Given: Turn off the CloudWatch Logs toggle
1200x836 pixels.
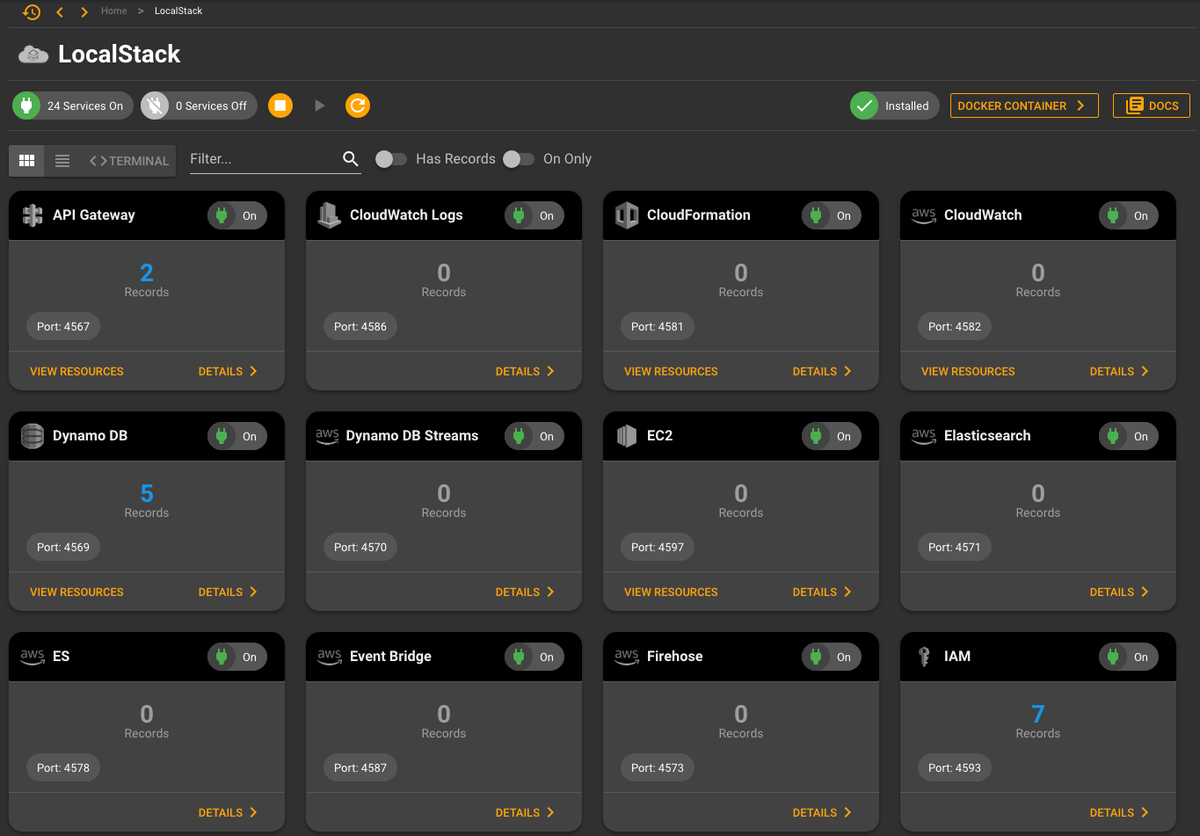Looking at the screenshot, I should point(534,215).
